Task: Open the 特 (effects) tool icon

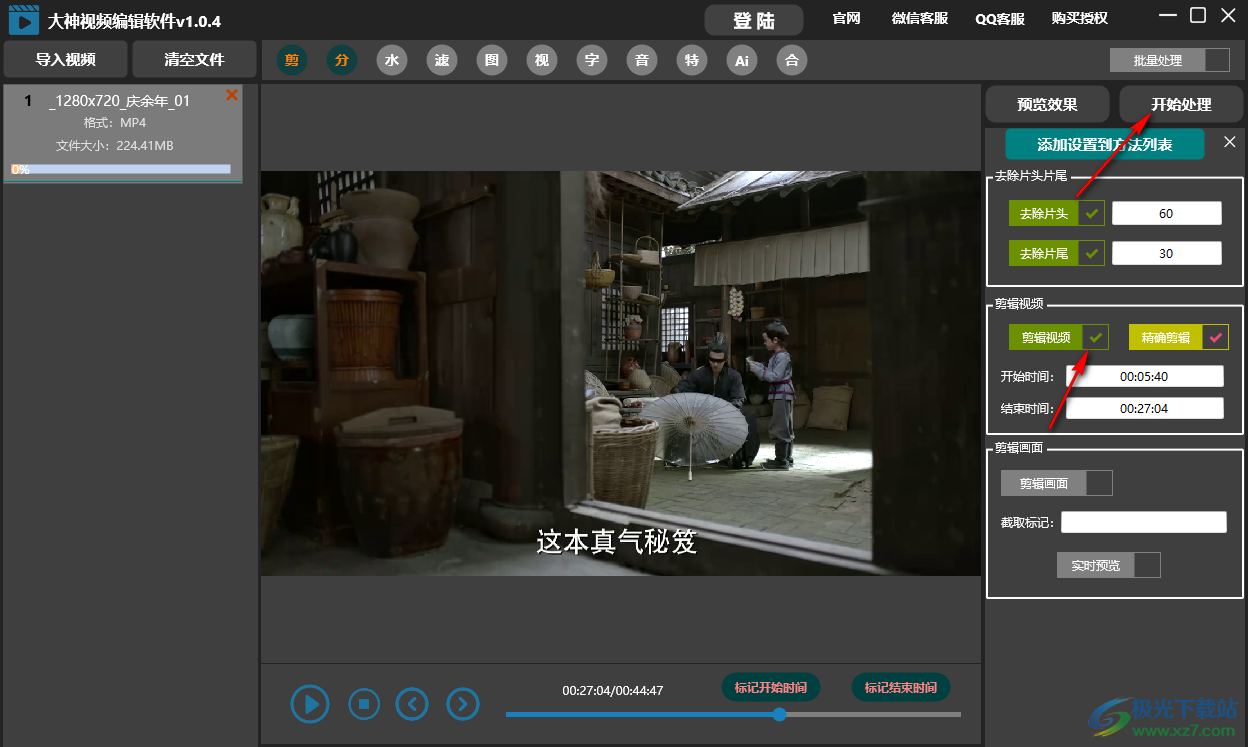Action: click(x=692, y=60)
